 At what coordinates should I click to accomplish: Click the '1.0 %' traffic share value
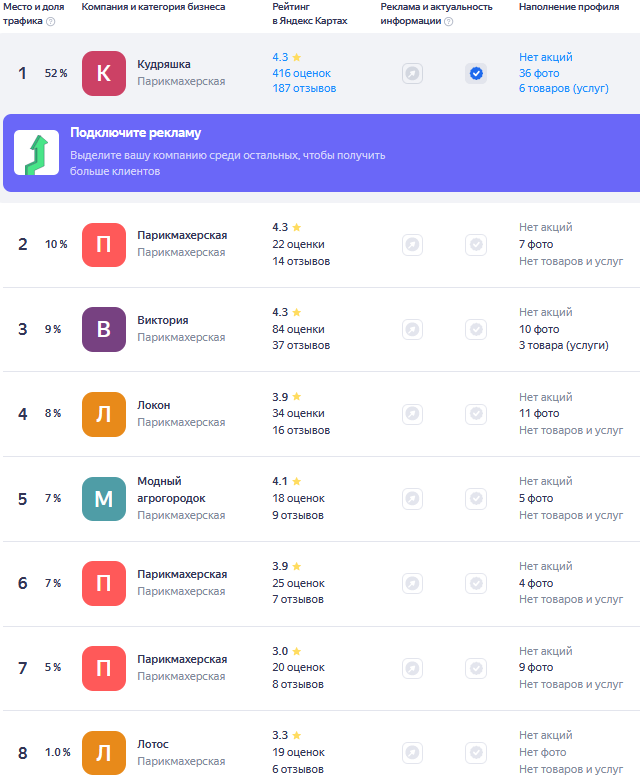point(58,752)
